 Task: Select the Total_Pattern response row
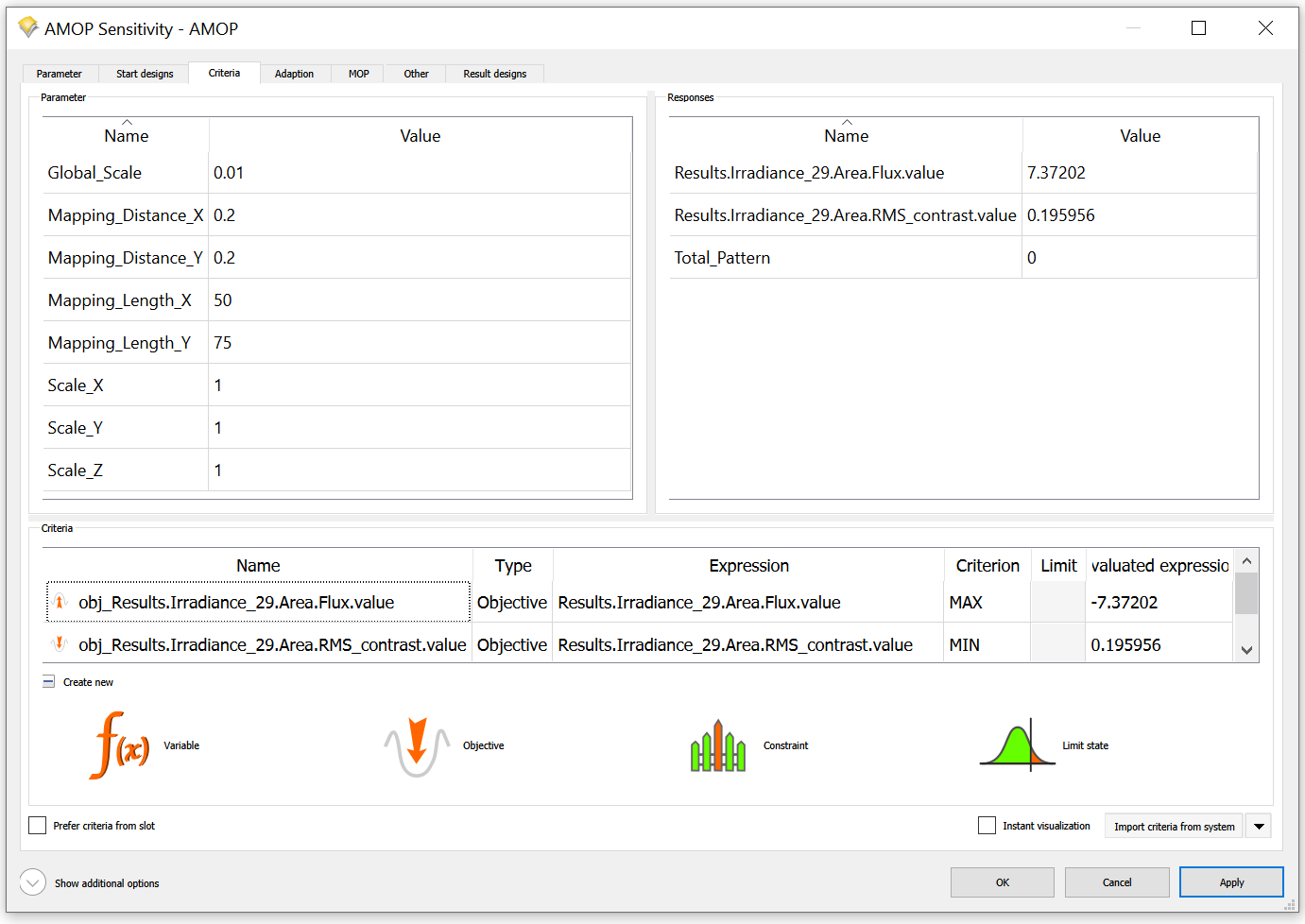(x=964, y=258)
